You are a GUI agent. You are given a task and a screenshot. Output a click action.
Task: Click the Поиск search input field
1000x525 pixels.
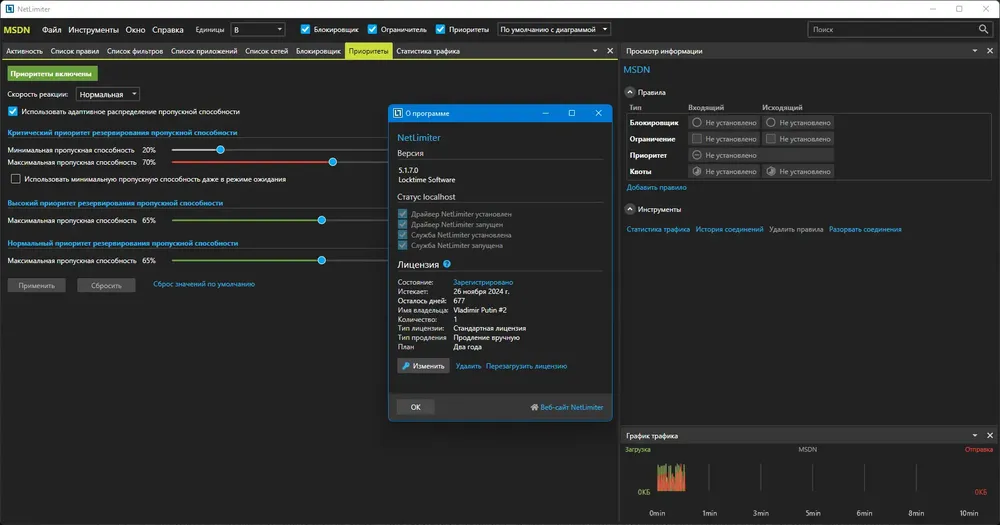pos(893,29)
